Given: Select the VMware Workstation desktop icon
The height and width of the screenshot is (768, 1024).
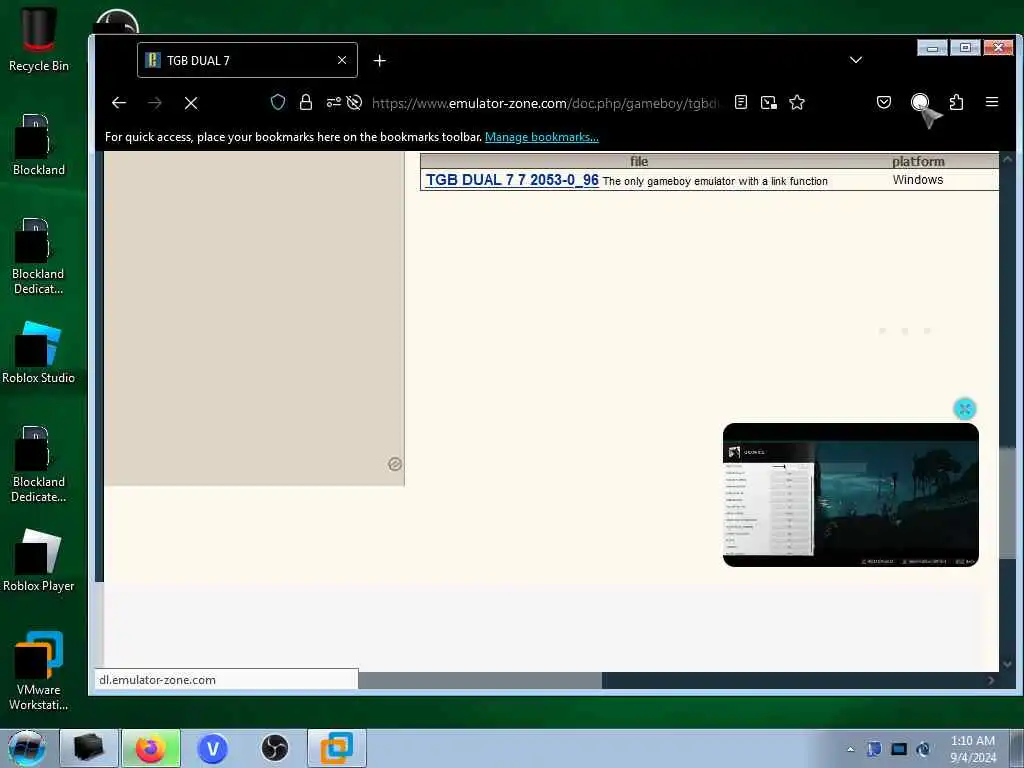Looking at the screenshot, I should 38,671.
